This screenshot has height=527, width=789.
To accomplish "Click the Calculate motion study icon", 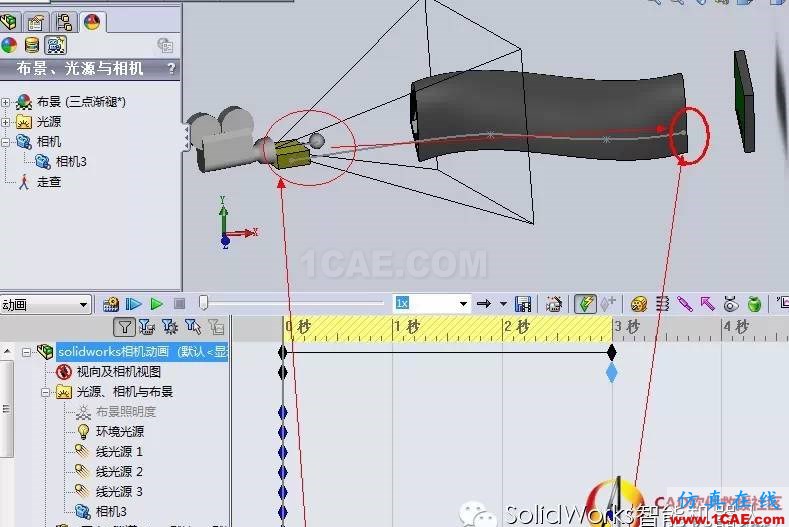I will (x=111, y=304).
